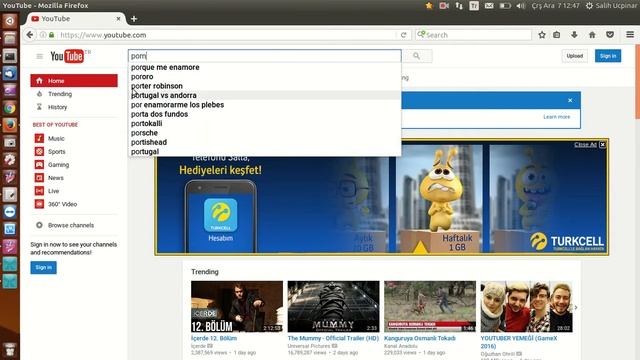Open the network indicator in top panel
Viewport: 640px width, 360px height.
[459, 6]
